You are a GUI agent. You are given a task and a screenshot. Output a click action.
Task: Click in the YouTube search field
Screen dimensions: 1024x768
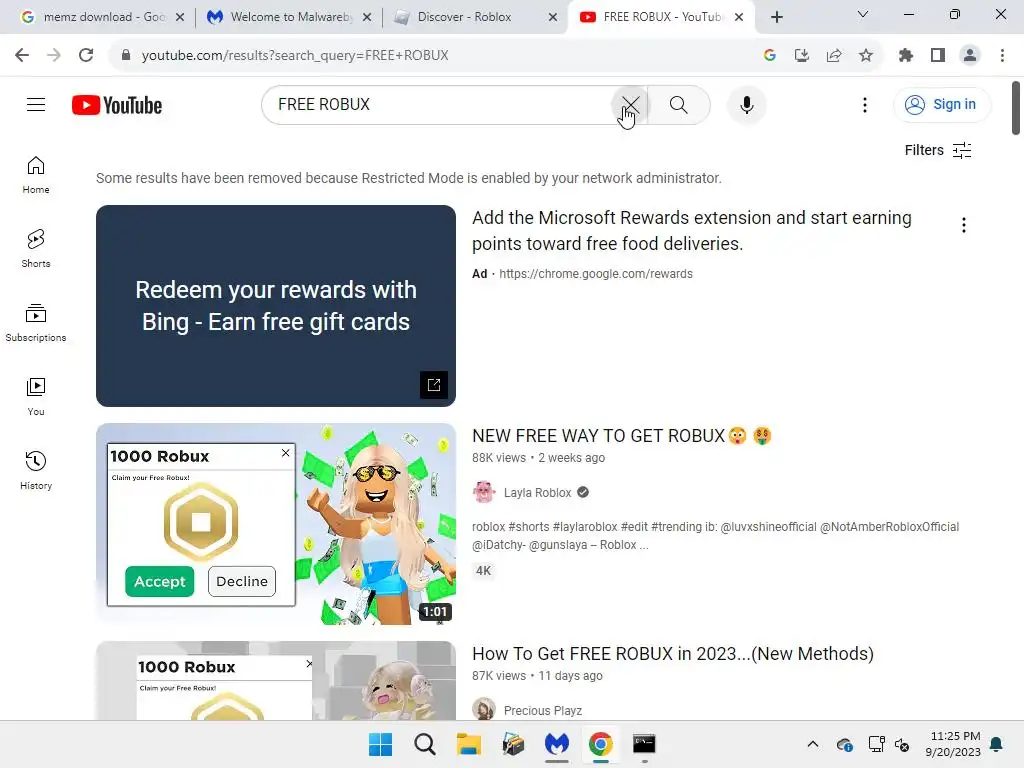438,104
